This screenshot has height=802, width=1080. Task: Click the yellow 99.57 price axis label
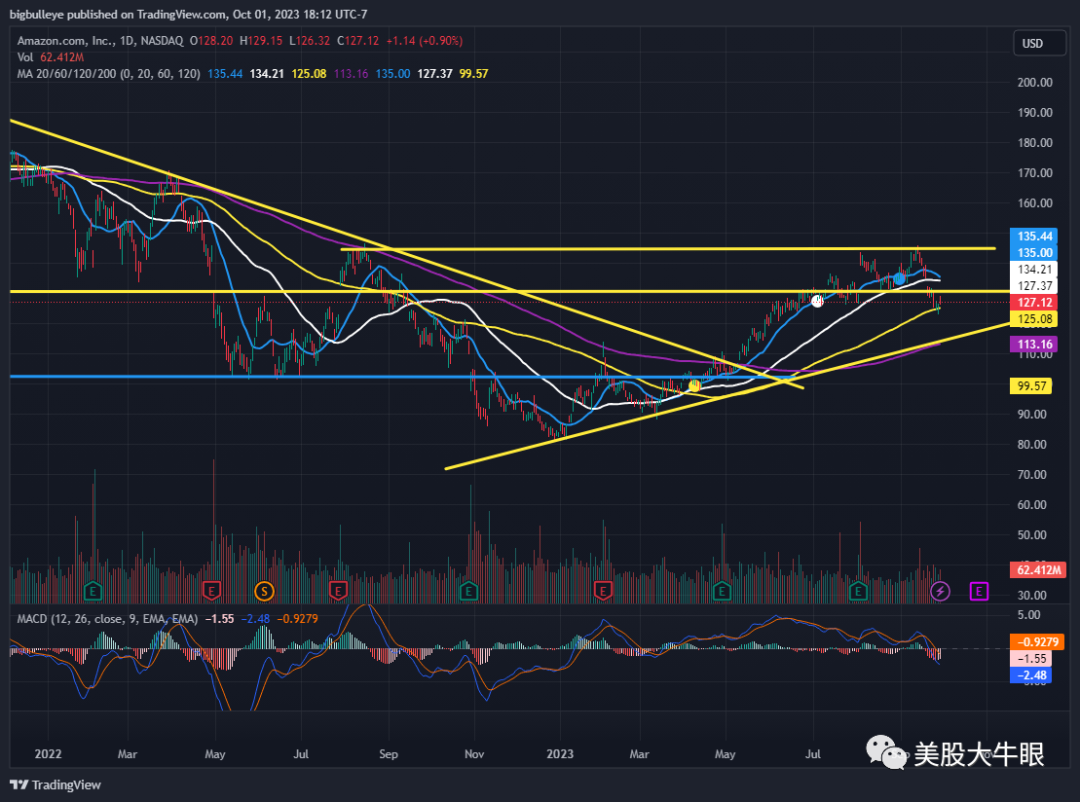point(1031,386)
